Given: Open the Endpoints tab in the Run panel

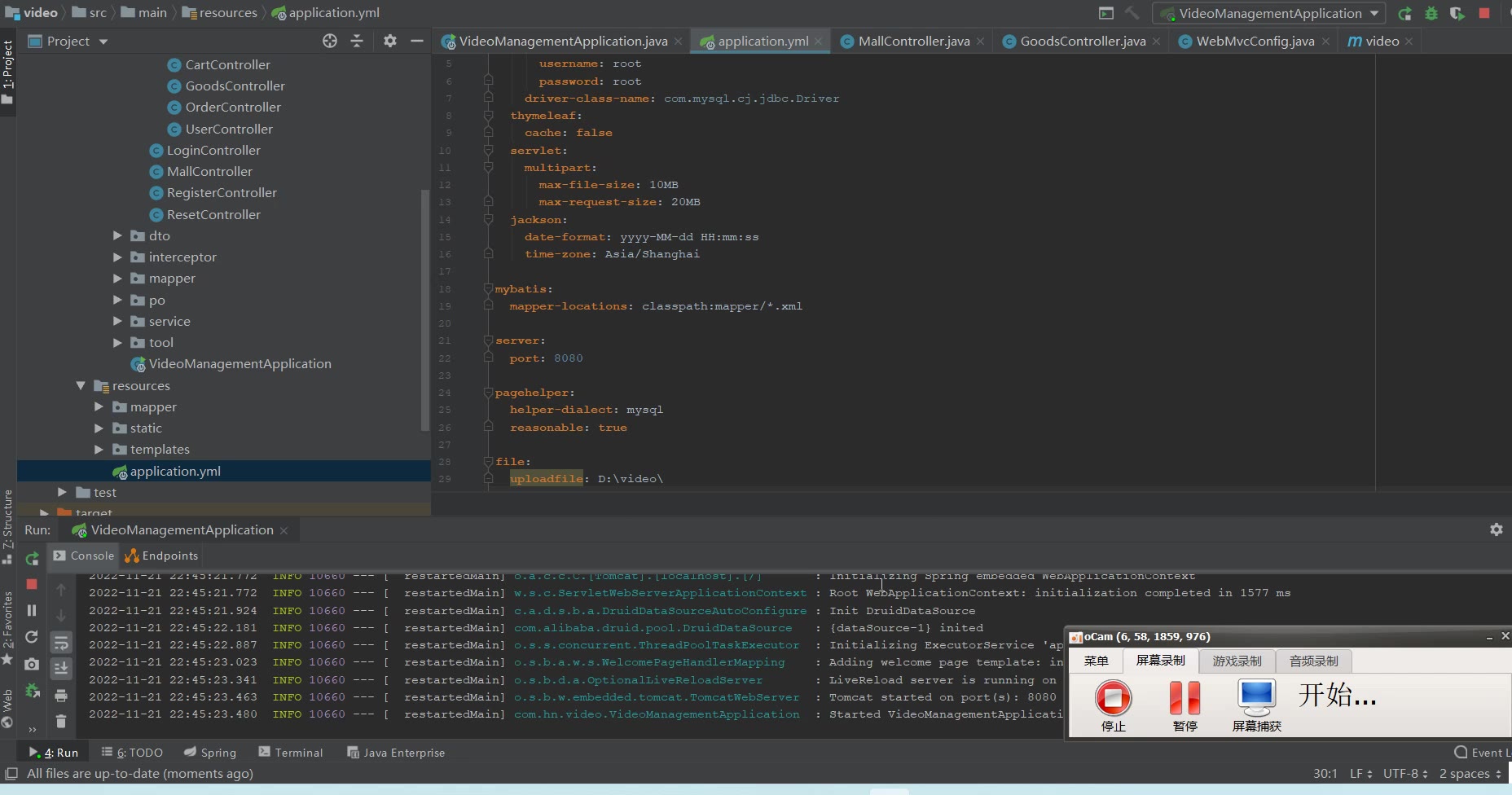Looking at the screenshot, I should 161,556.
